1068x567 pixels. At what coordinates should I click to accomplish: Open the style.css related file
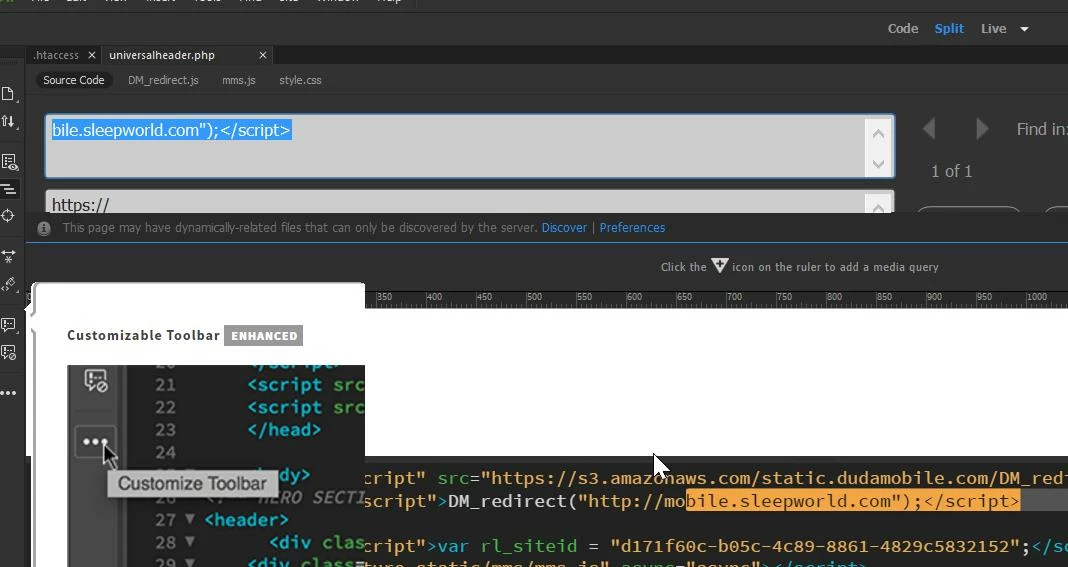point(300,80)
